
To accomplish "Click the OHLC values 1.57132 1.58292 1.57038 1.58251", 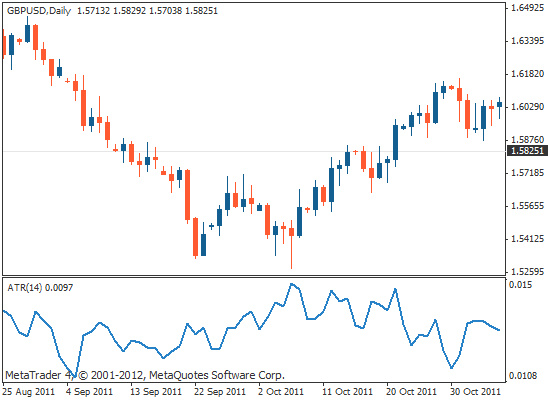I will click(x=147, y=11).
